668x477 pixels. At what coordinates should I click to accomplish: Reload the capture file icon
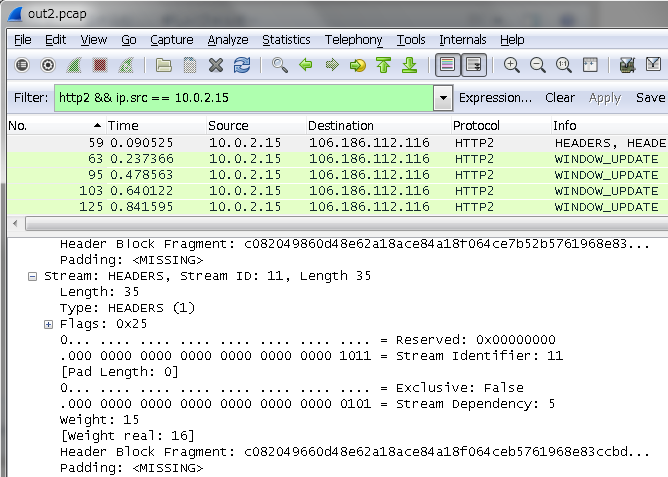242,65
